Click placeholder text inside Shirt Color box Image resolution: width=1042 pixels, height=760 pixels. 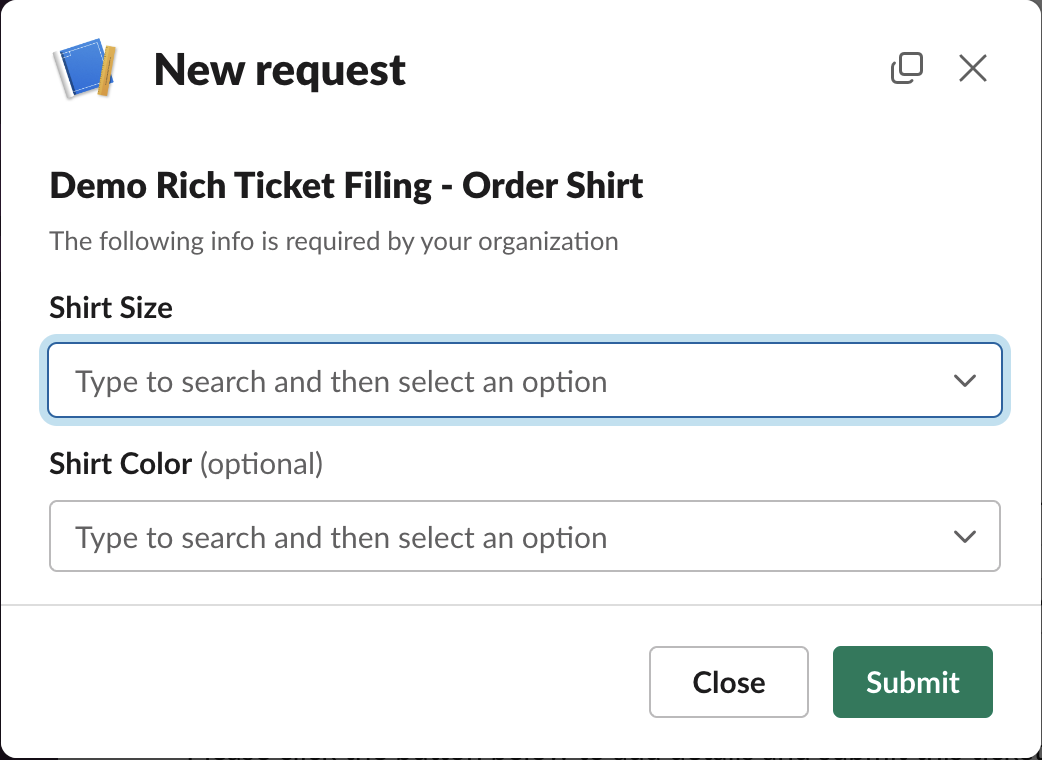point(341,538)
